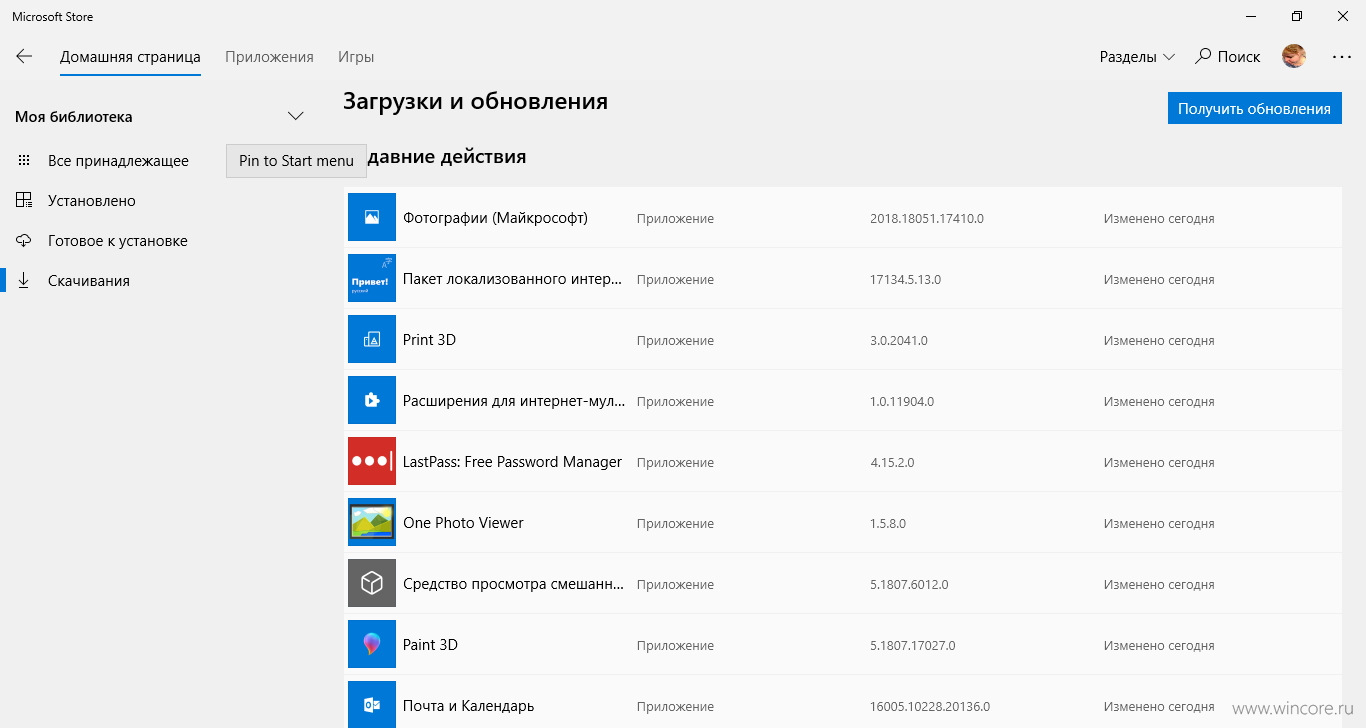This screenshot has height=728, width=1366.
Task: Switch to Домашняя страница tab
Action: (x=130, y=57)
